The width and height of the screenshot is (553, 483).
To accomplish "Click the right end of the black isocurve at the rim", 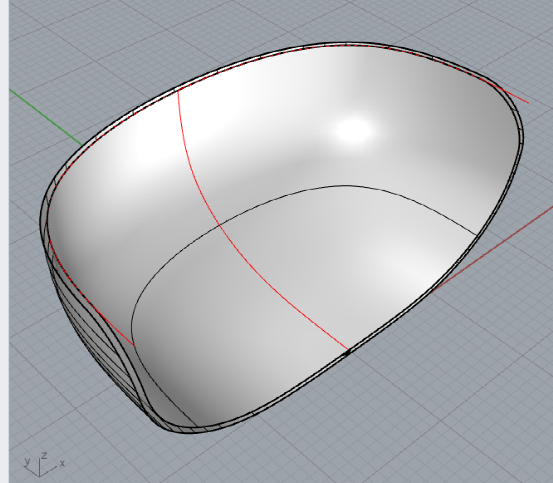I will 477,235.
